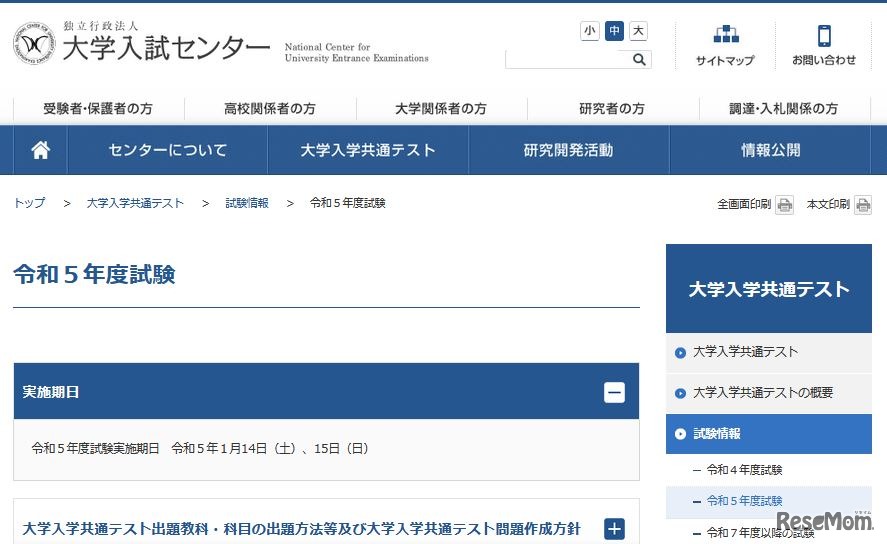Click the search magnifier icon

tap(639, 59)
